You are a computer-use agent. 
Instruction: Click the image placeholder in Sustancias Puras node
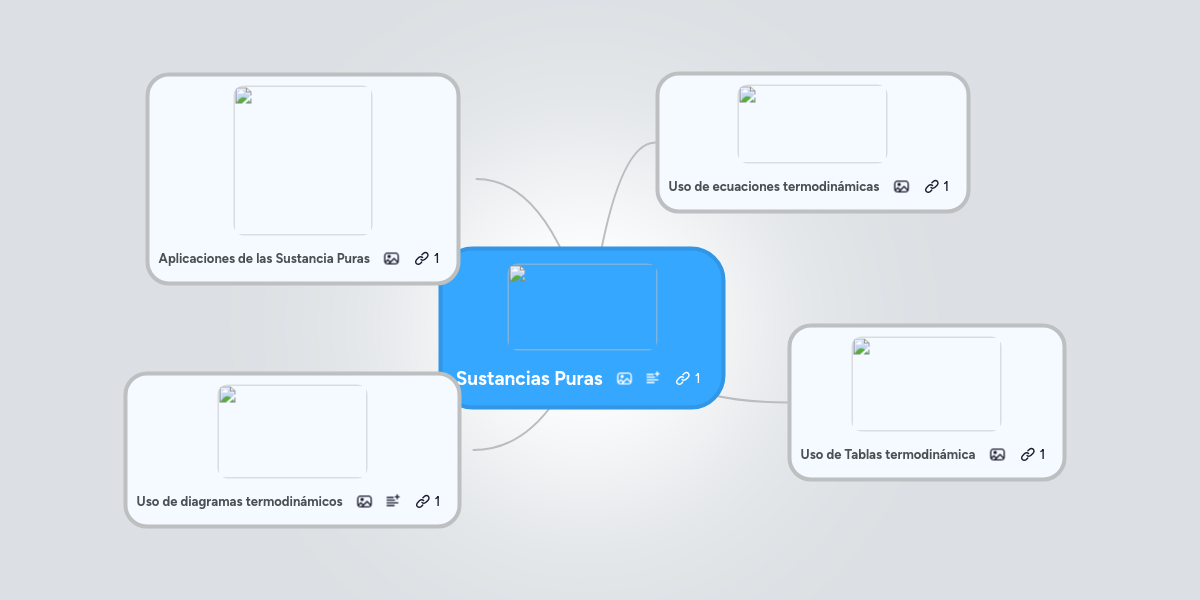coord(582,307)
